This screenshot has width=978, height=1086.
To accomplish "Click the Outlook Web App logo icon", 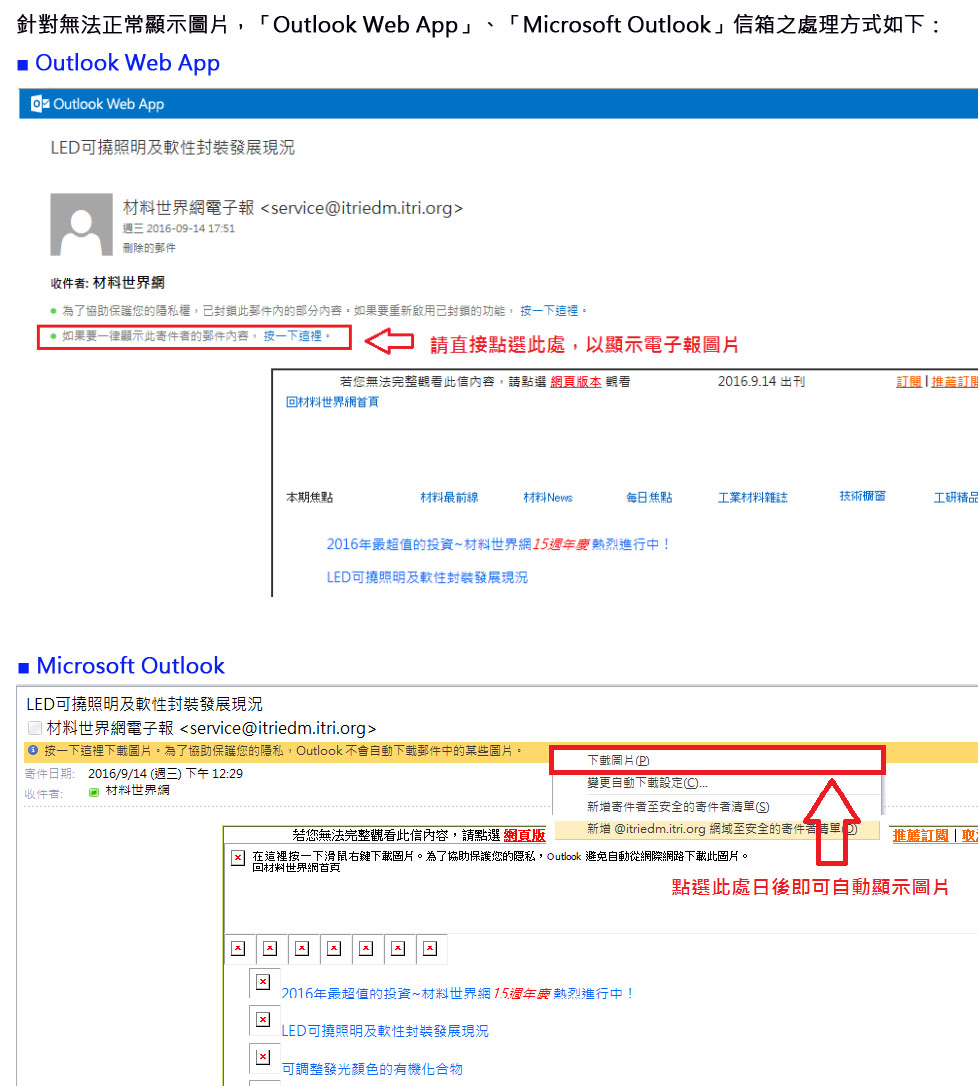I will [x=40, y=104].
